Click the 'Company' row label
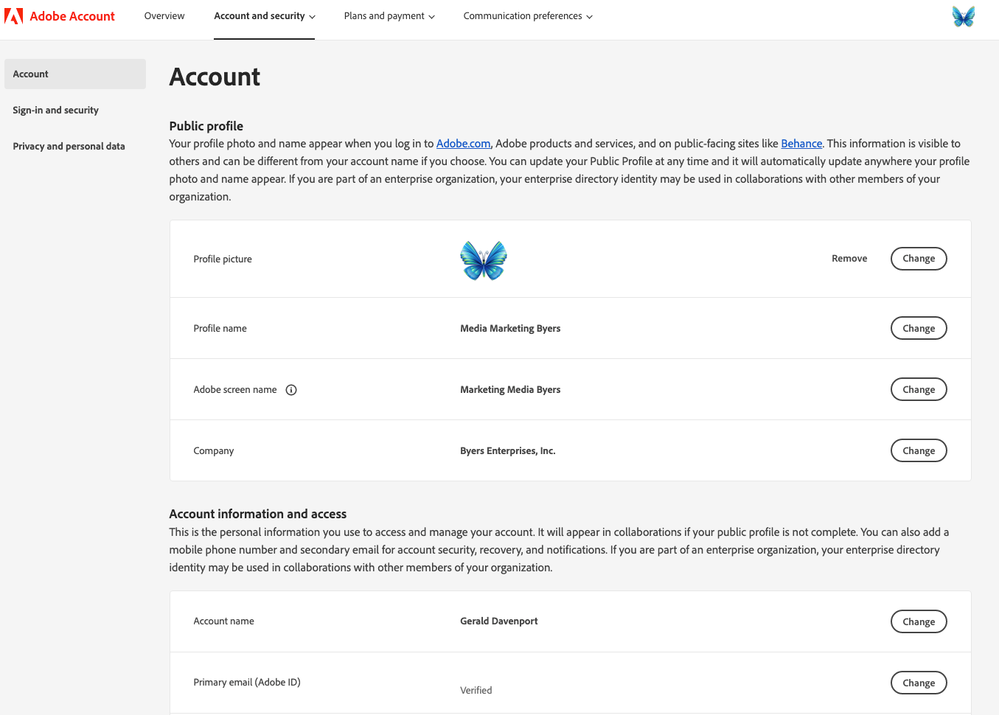Image resolution: width=999 pixels, height=715 pixels. tap(213, 451)
